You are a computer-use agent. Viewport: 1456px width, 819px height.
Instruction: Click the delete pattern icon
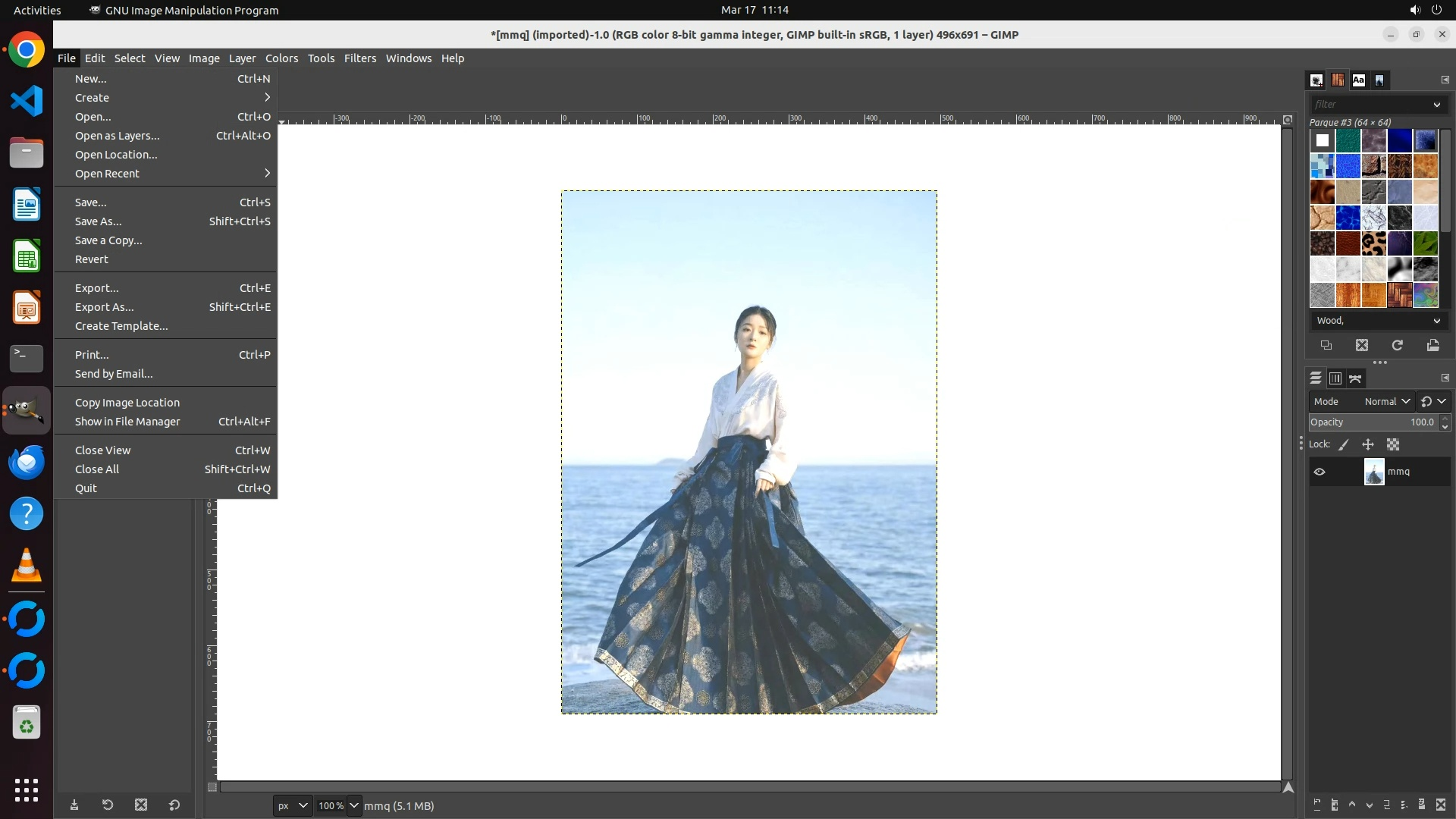click(1362, 345)
